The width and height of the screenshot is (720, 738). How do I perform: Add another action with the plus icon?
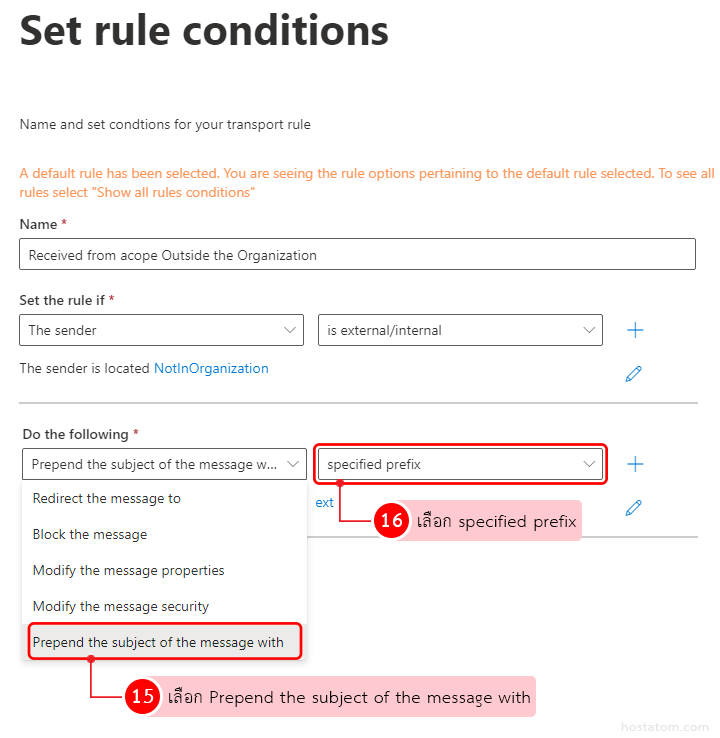[634, 464]
